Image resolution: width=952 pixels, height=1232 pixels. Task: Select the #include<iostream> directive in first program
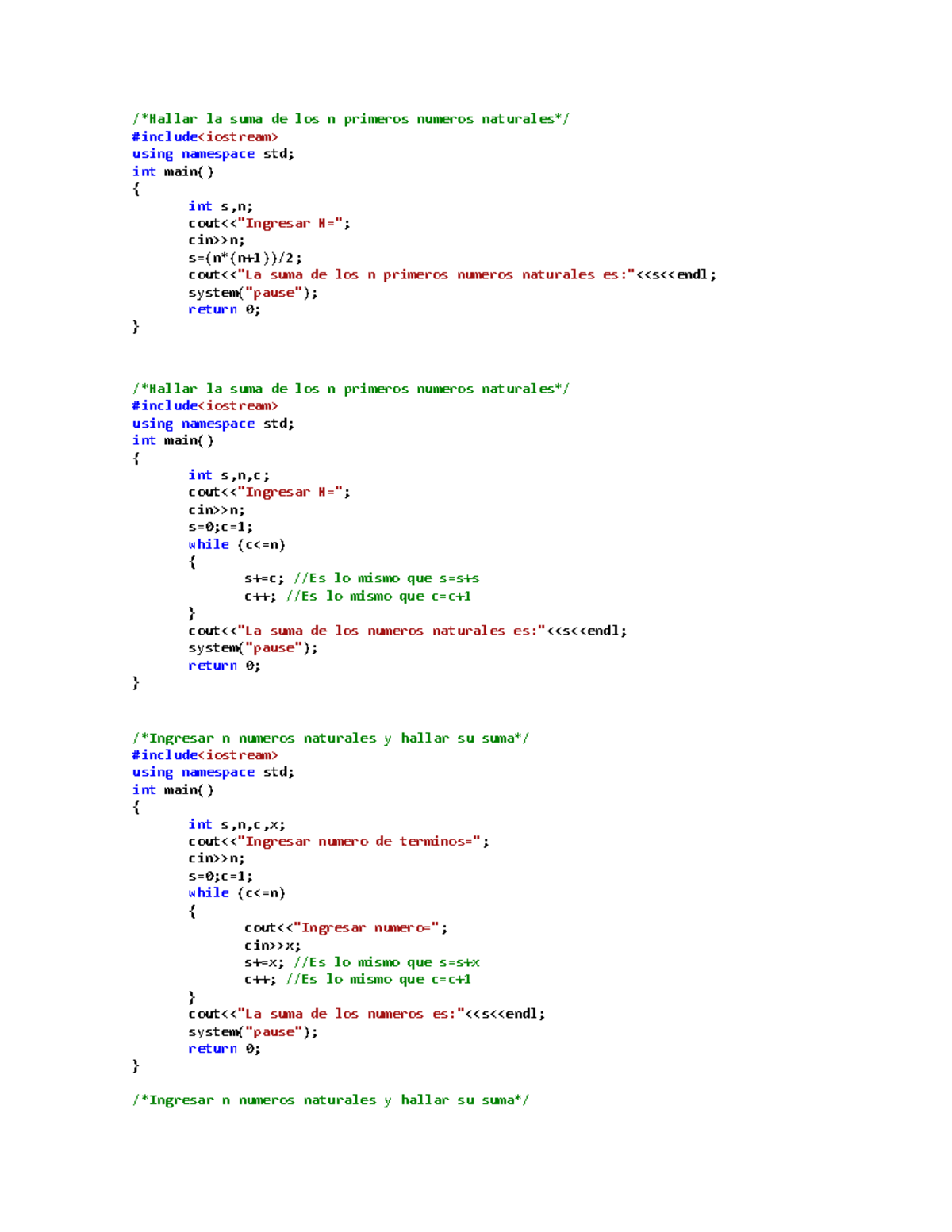tap(205, 136)
